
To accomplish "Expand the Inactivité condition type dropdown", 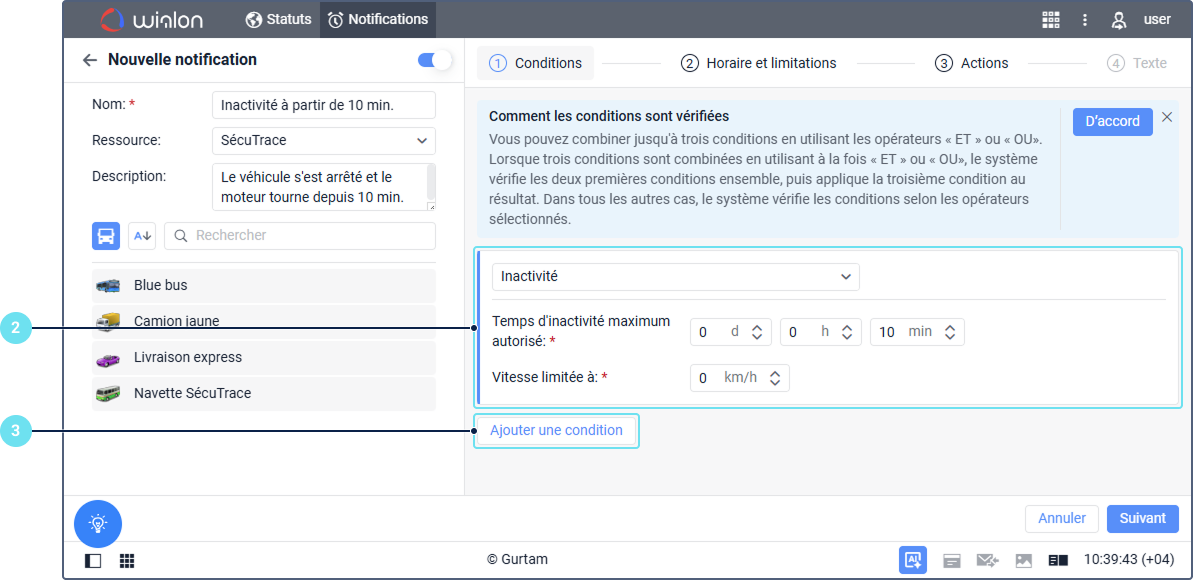I will click(x=675, y=276).
